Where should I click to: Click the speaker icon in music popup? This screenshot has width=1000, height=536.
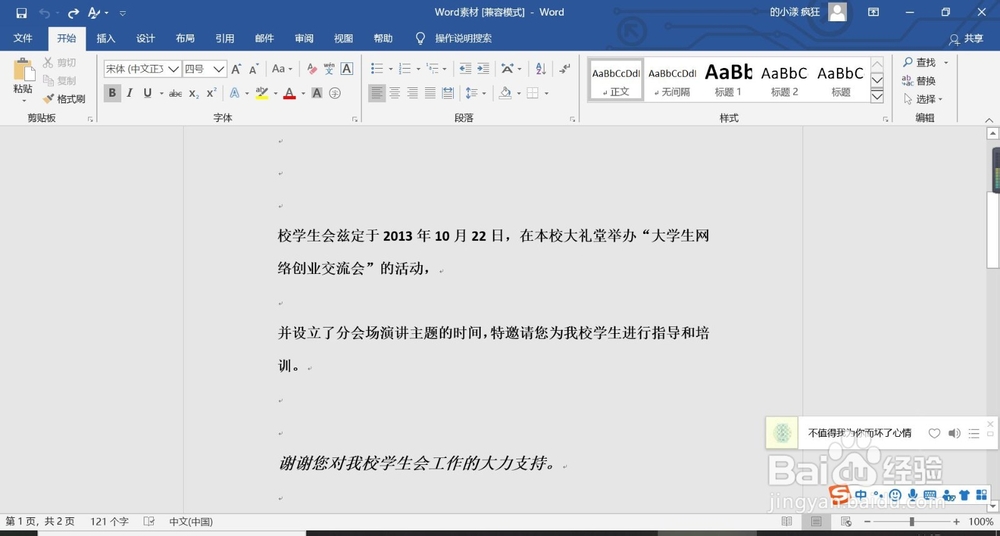point(954,433)
